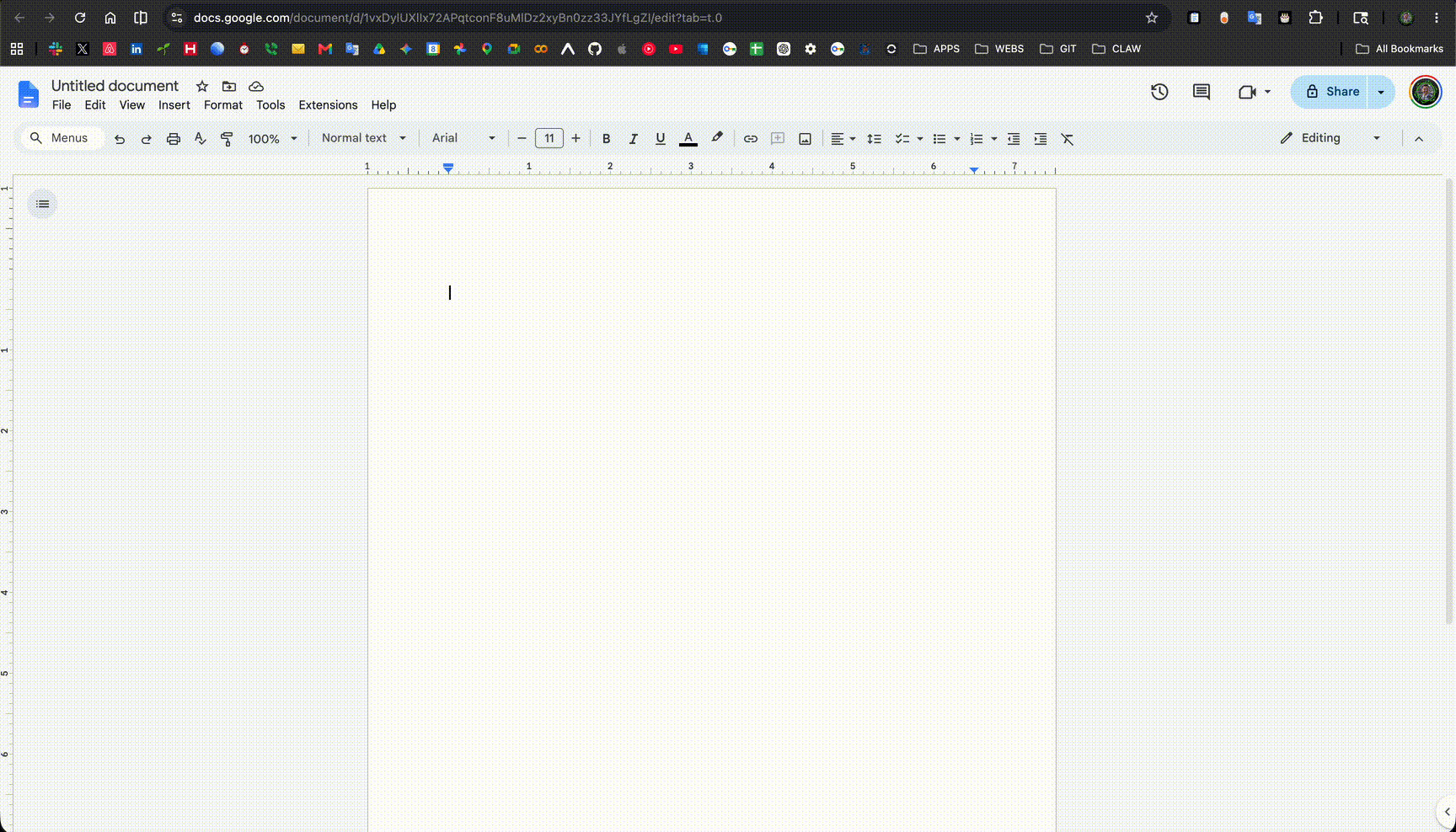This screenshot has width=1456, height=832.
Task: Run spelling and grammar check icon
Action: coord(201,139)
